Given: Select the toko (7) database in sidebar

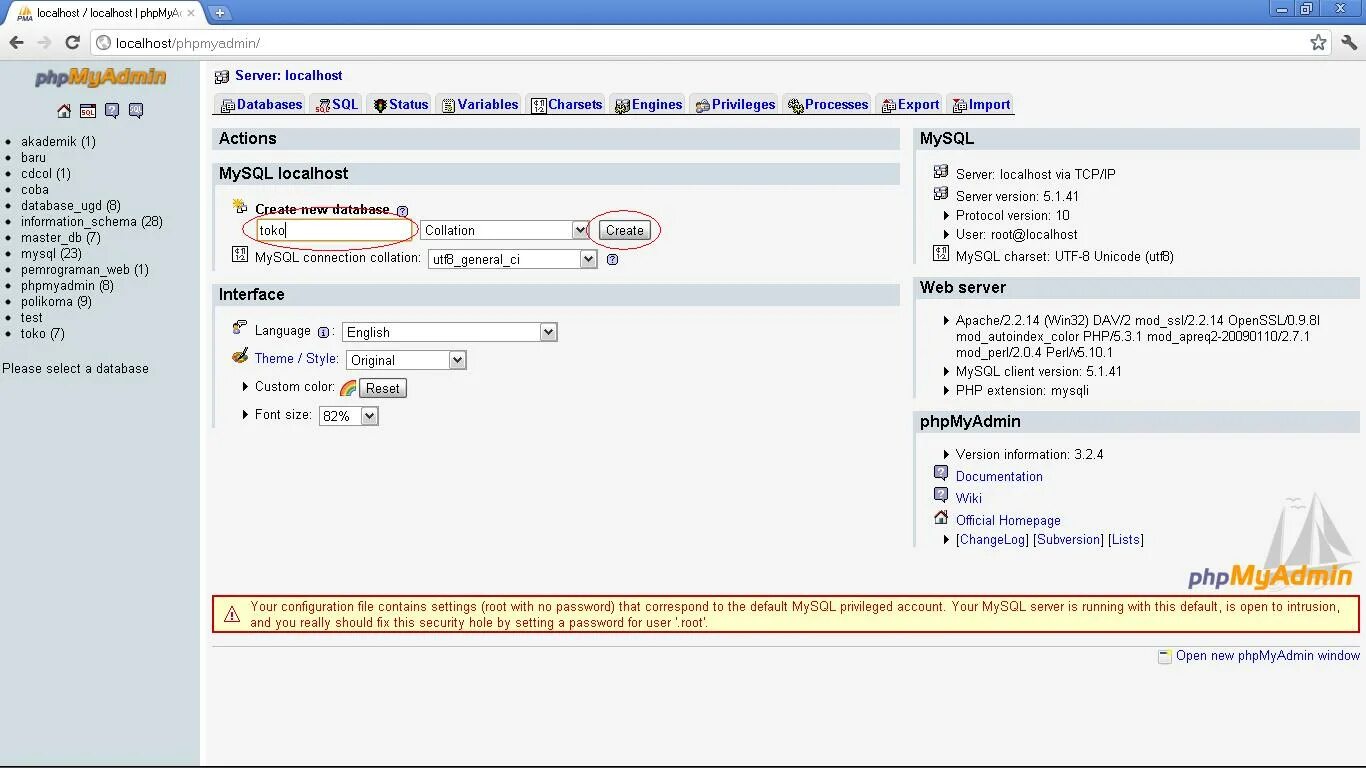Looking at the screenshot, I should coord(42,334).
